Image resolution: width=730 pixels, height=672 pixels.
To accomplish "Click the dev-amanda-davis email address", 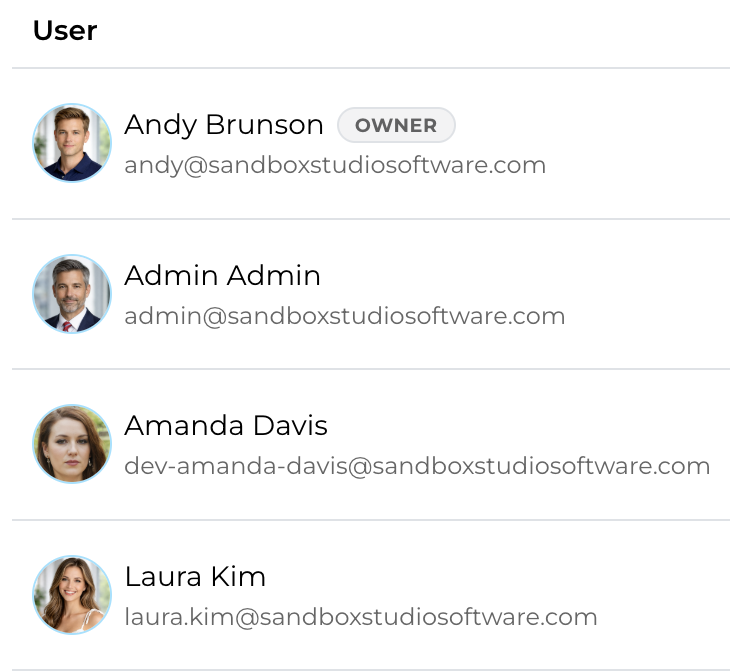I will (417, 466).
